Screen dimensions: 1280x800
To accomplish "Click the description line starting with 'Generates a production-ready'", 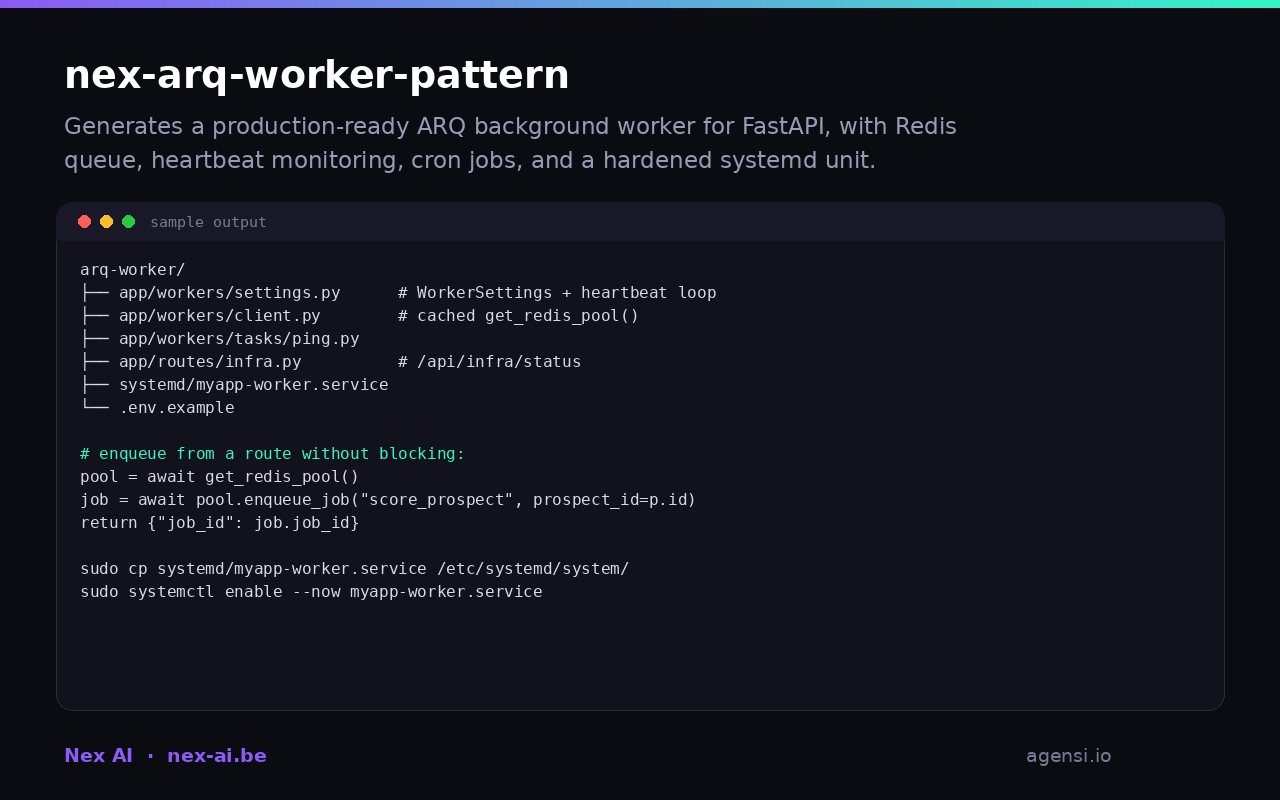I will click(510, 127).
